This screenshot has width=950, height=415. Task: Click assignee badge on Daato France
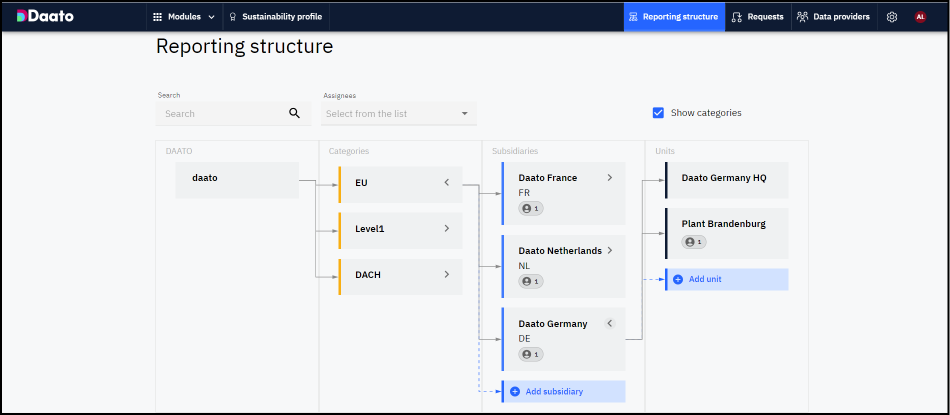[530, 209]
